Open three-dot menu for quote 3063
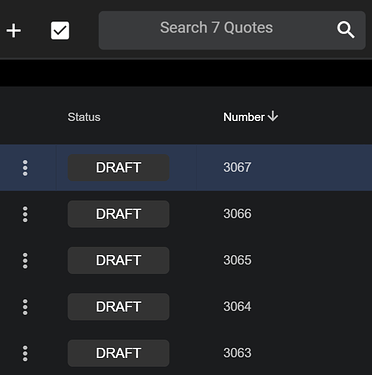This screenshot has width=372, height=375. pyautogui.click(x=25, y=353)
